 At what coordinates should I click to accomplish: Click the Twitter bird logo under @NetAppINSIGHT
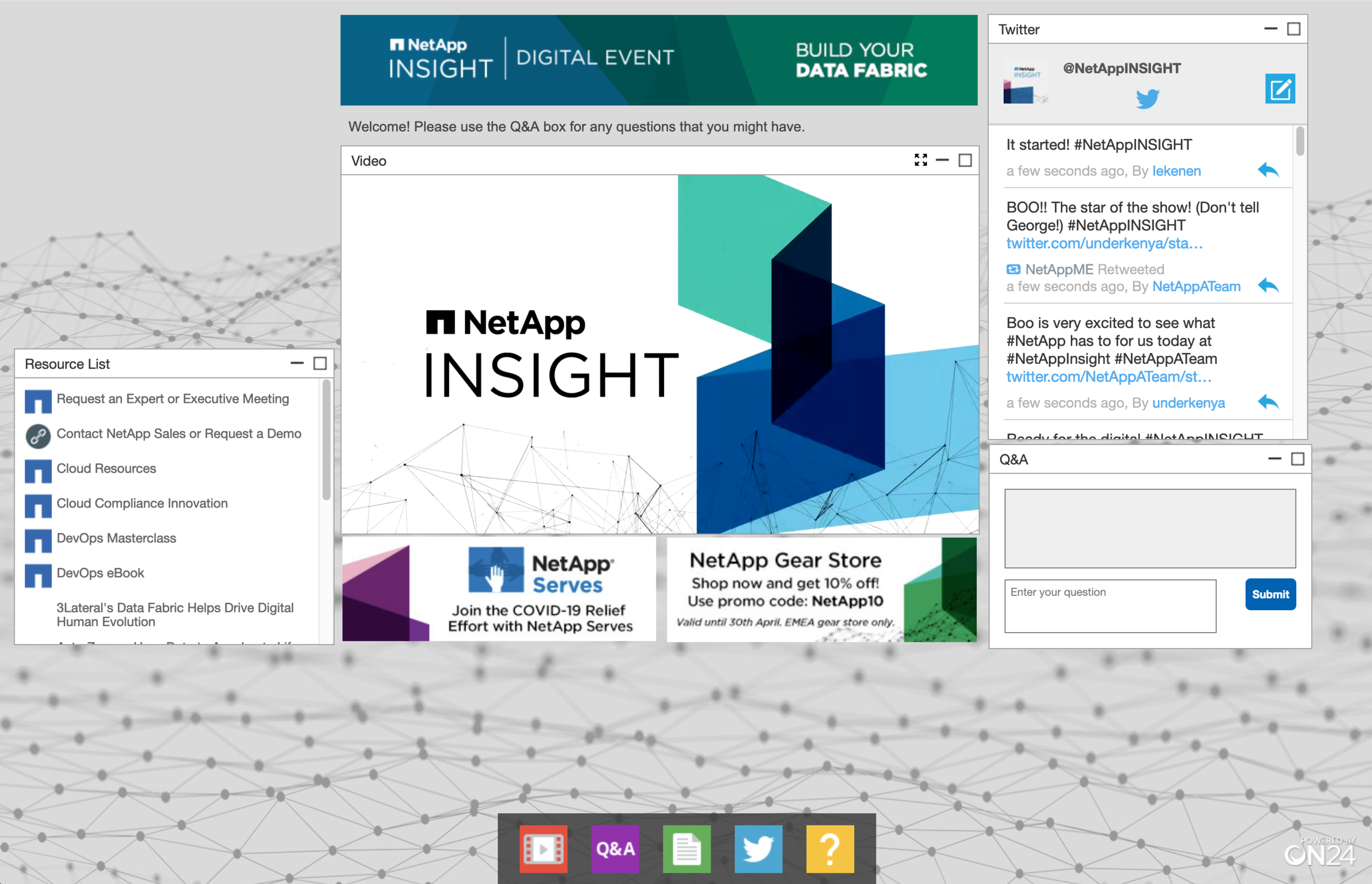click(1148, 99)
